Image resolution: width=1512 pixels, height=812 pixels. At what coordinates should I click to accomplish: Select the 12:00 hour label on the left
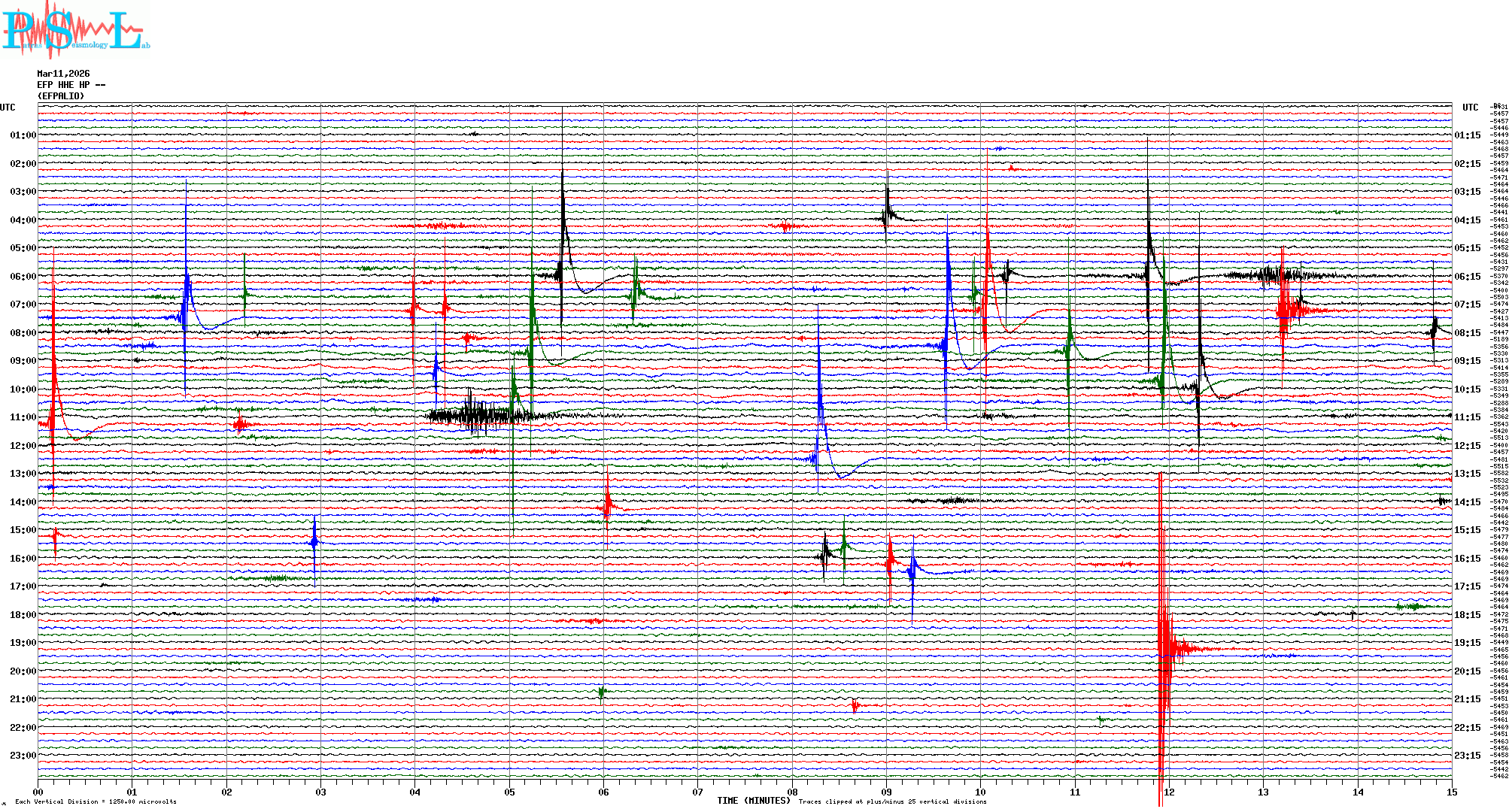(x=23, y=446)
